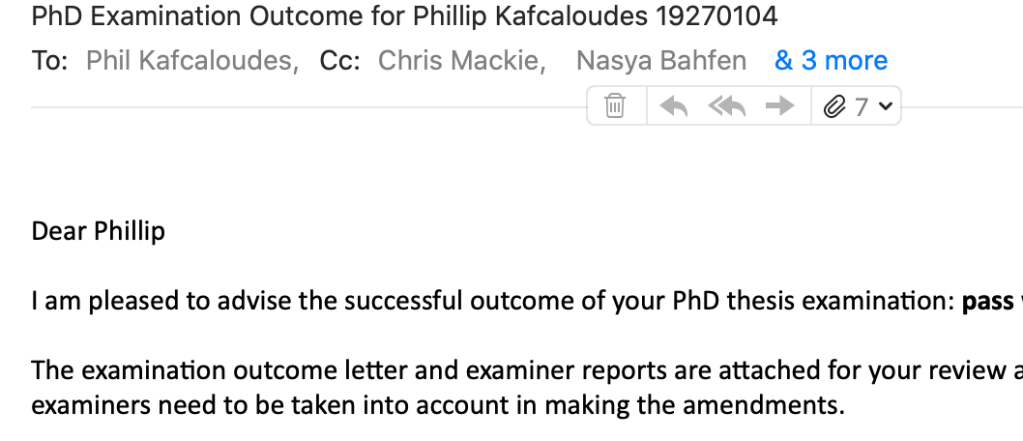The image size is (1023, 441).
Task: Reply to this email
Action: pyautogui.click(x=674, y=106)
